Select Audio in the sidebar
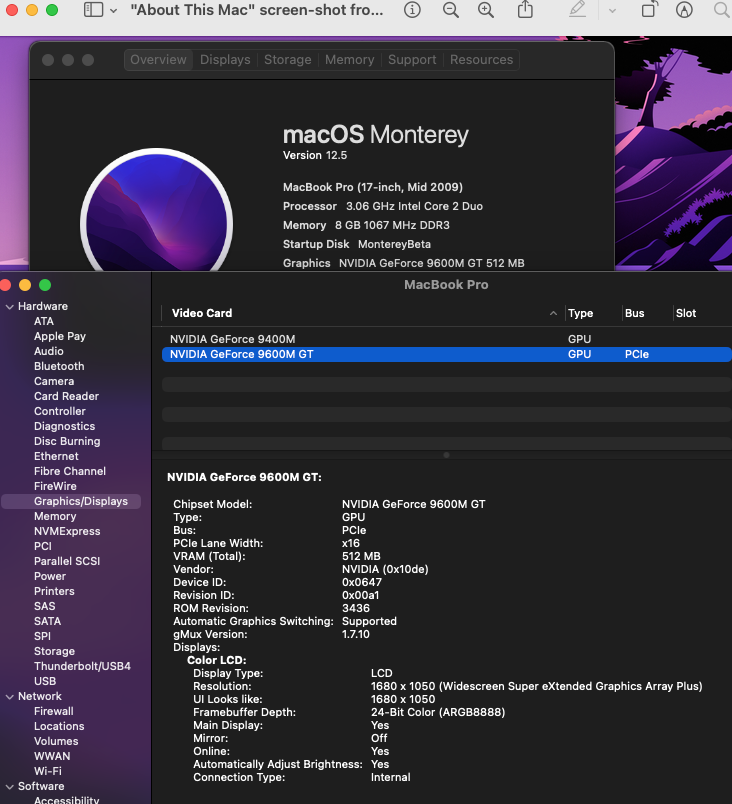732x804 pixels. pos(49,351)
